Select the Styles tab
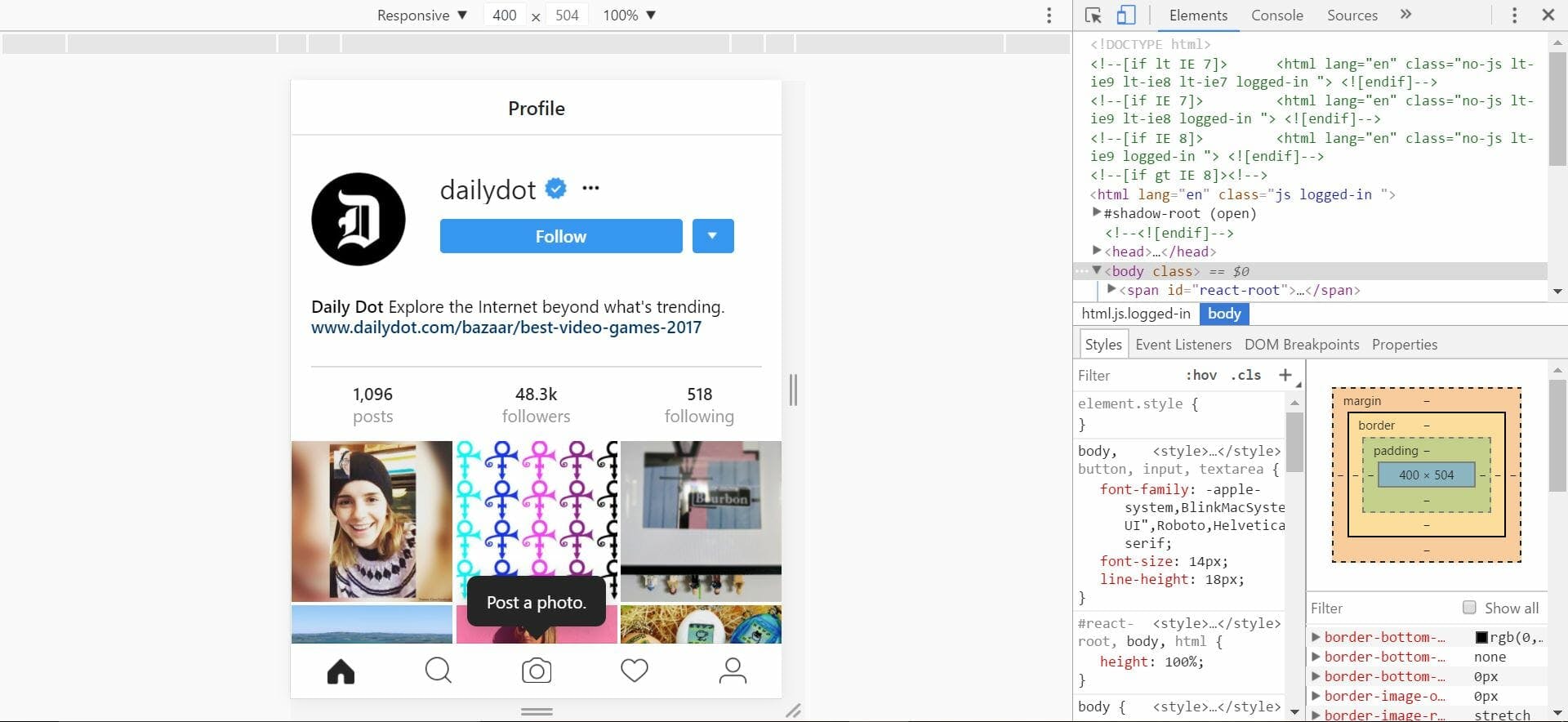Image resolution: width=1568 pixels, height=722 pixels. click(1103, 345)
